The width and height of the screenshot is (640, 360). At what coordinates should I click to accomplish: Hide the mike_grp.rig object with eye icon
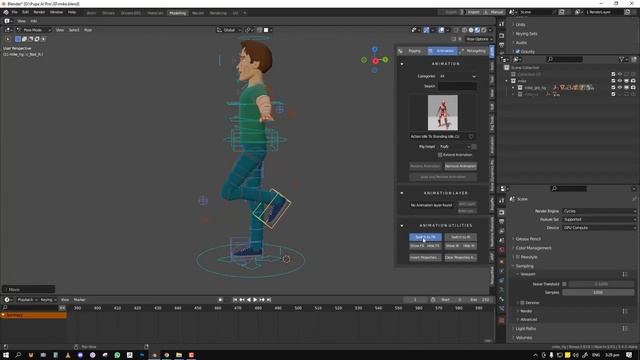click(620, 87)
